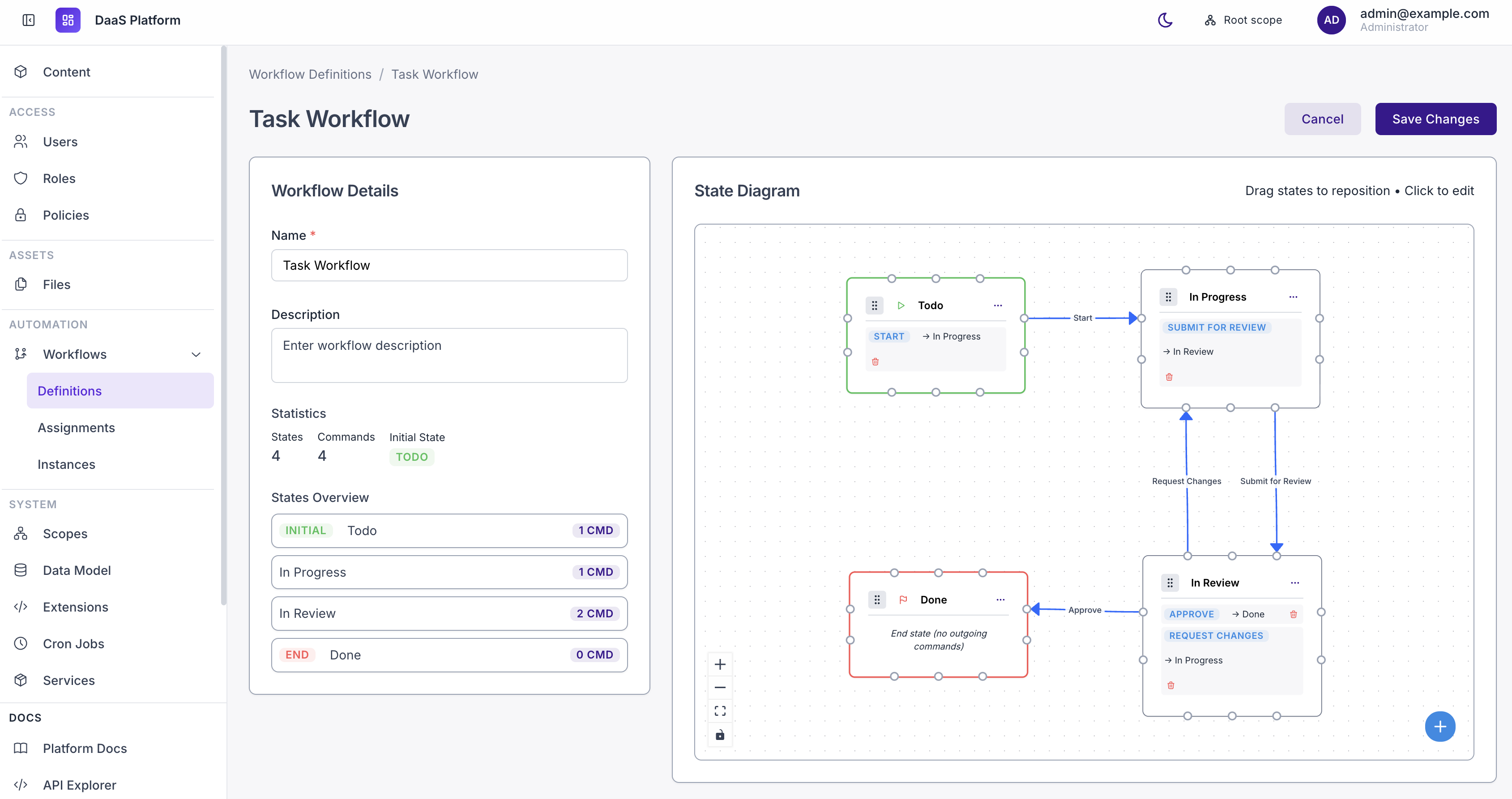Screen dimensions: 1512x799
Task: Click Save Changes
Action: point(1435,119)
